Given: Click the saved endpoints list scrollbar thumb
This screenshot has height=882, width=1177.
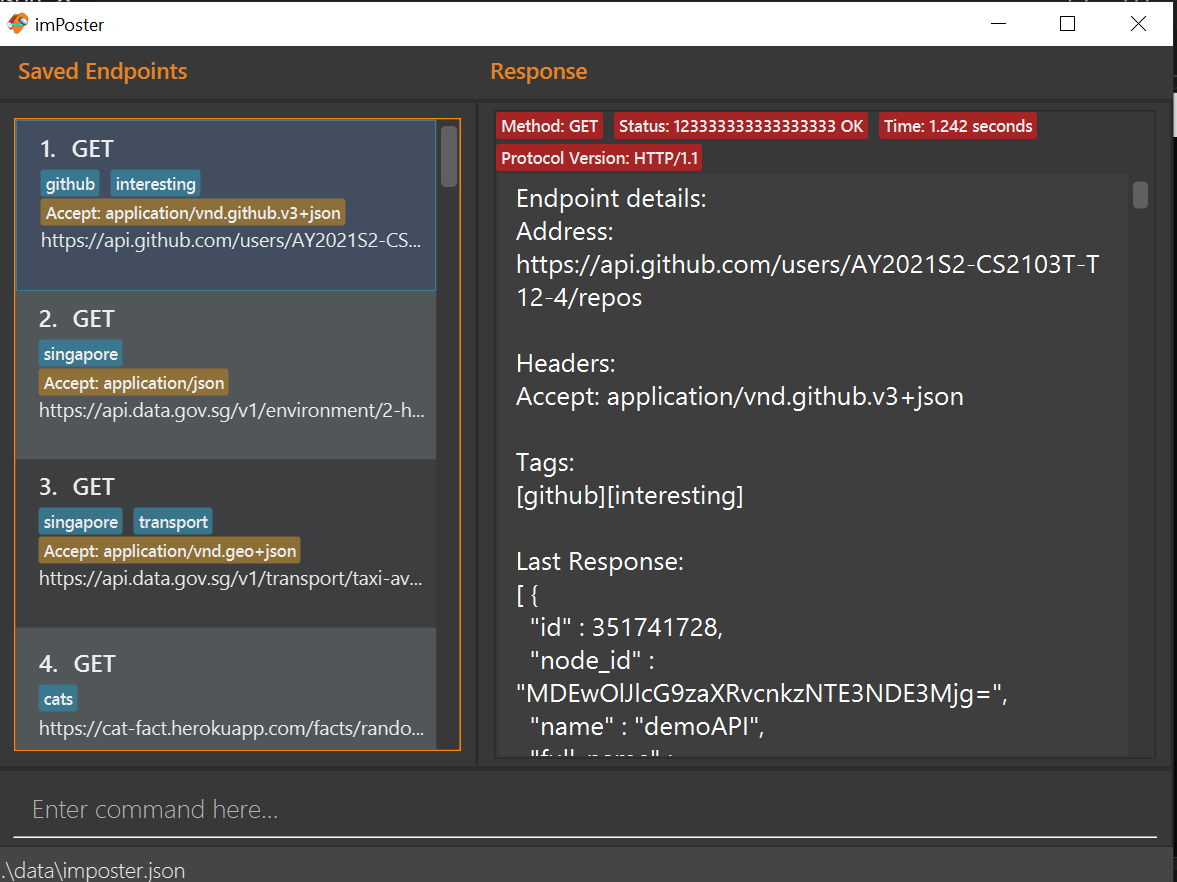Looking at the screenshot, I should [449, 156].
